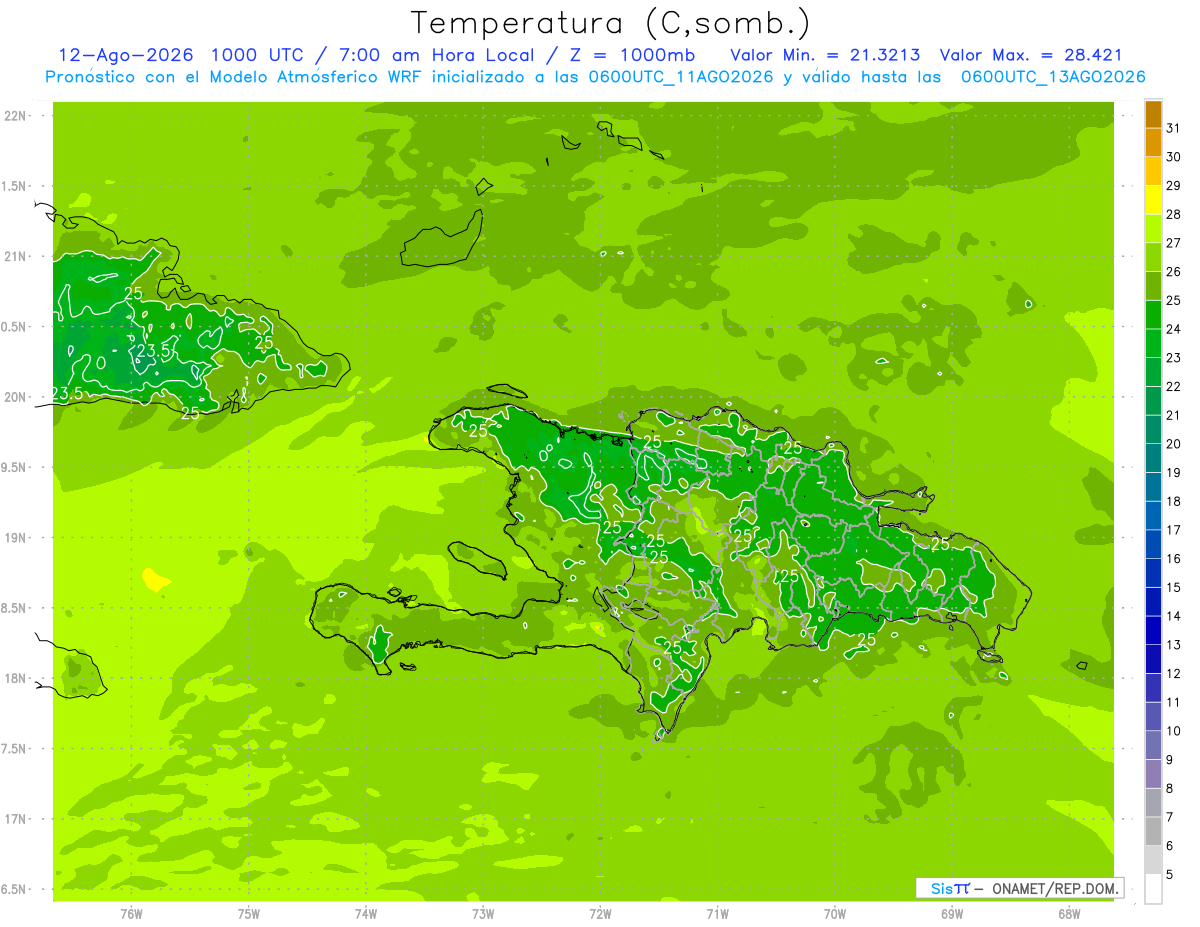Click blue legend swatch between 15 and 16

click(x=1153, y=573)
